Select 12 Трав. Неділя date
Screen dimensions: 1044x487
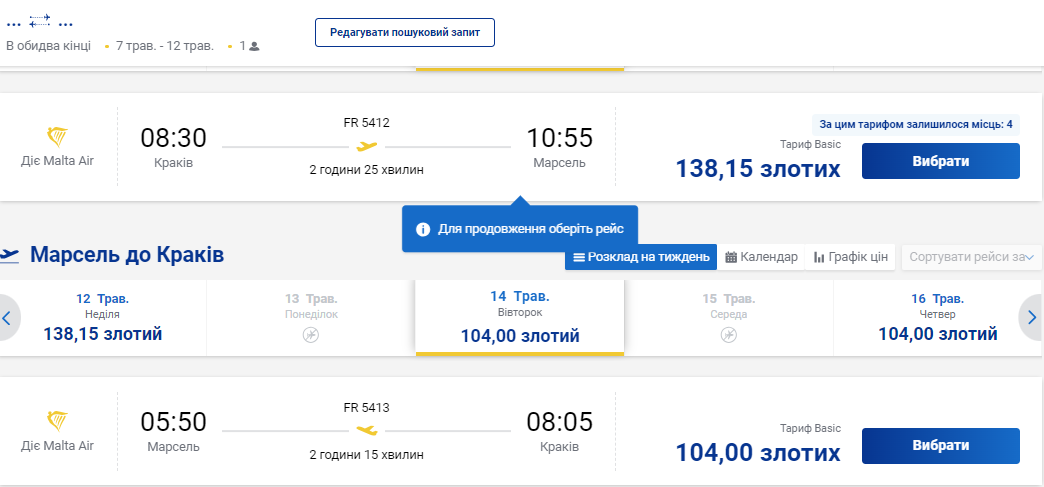[x=103, y=317]
